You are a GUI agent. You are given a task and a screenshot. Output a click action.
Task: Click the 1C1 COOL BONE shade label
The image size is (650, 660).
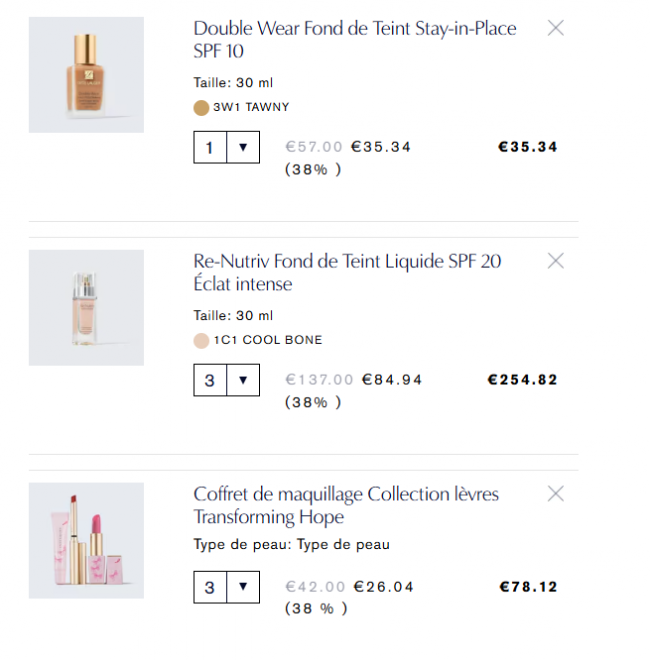tap(268, 340)
